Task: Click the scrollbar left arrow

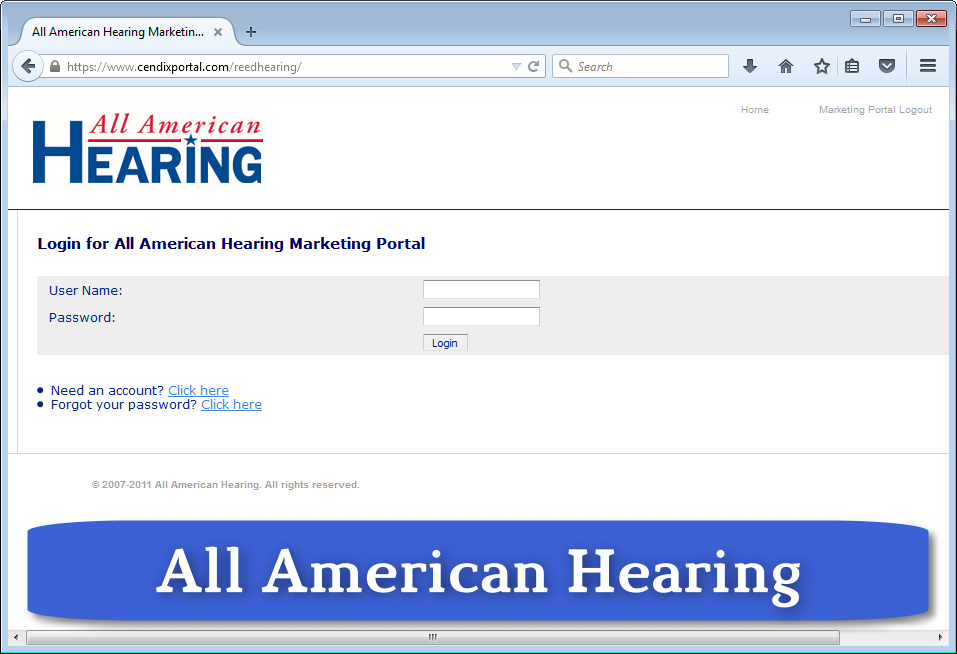Action: pyautogui.click(x=16, y=637)
